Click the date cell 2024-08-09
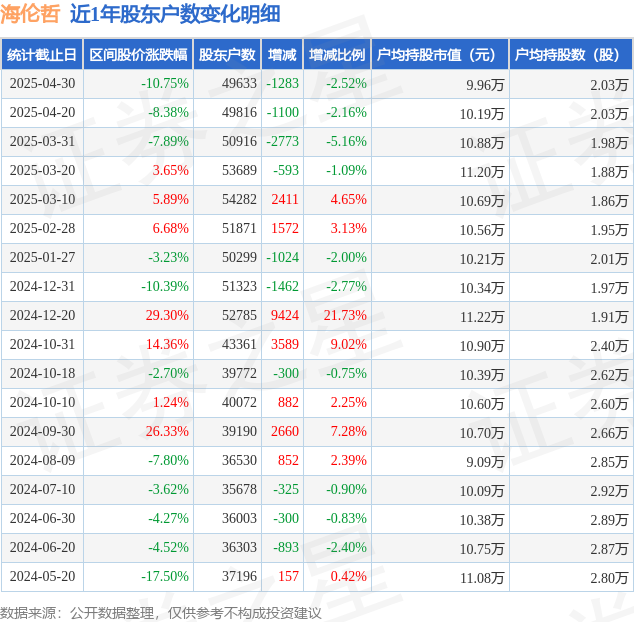Viewport: 634px width, 622px height. click(42, 460)
